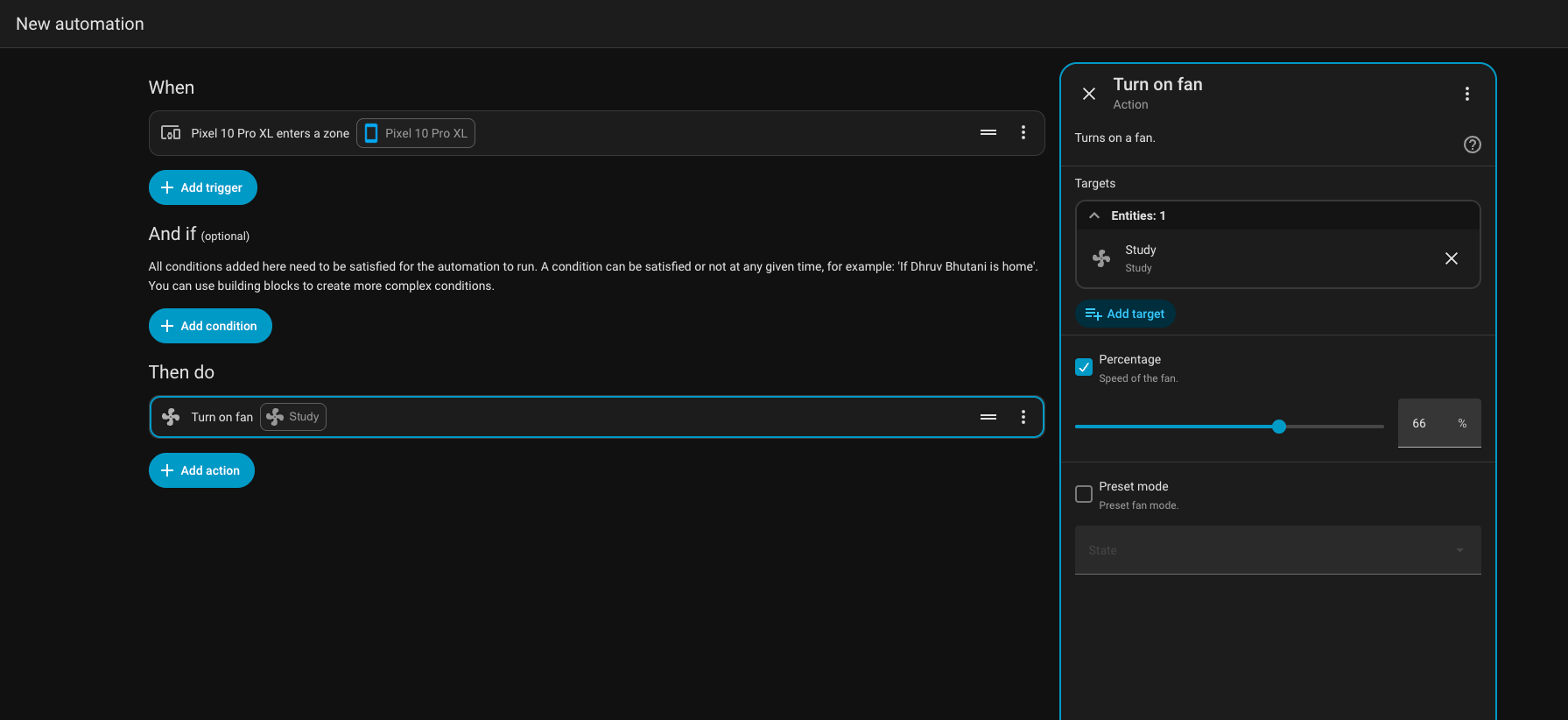Viewport: 1568px width, 720px height.
Task: Grab the trigger row reorder handle
Action: [x=988, y=132]
